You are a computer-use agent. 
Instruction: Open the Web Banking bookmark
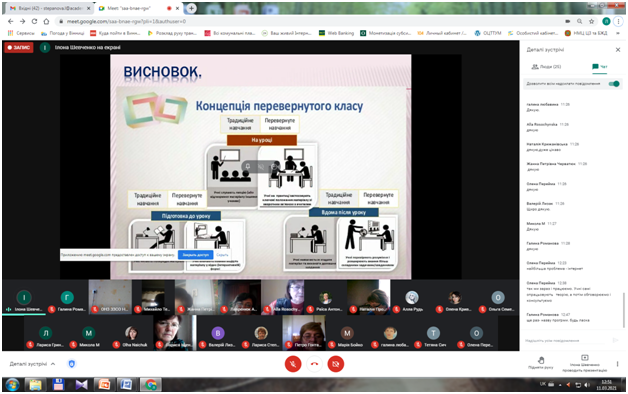point(336,33)
